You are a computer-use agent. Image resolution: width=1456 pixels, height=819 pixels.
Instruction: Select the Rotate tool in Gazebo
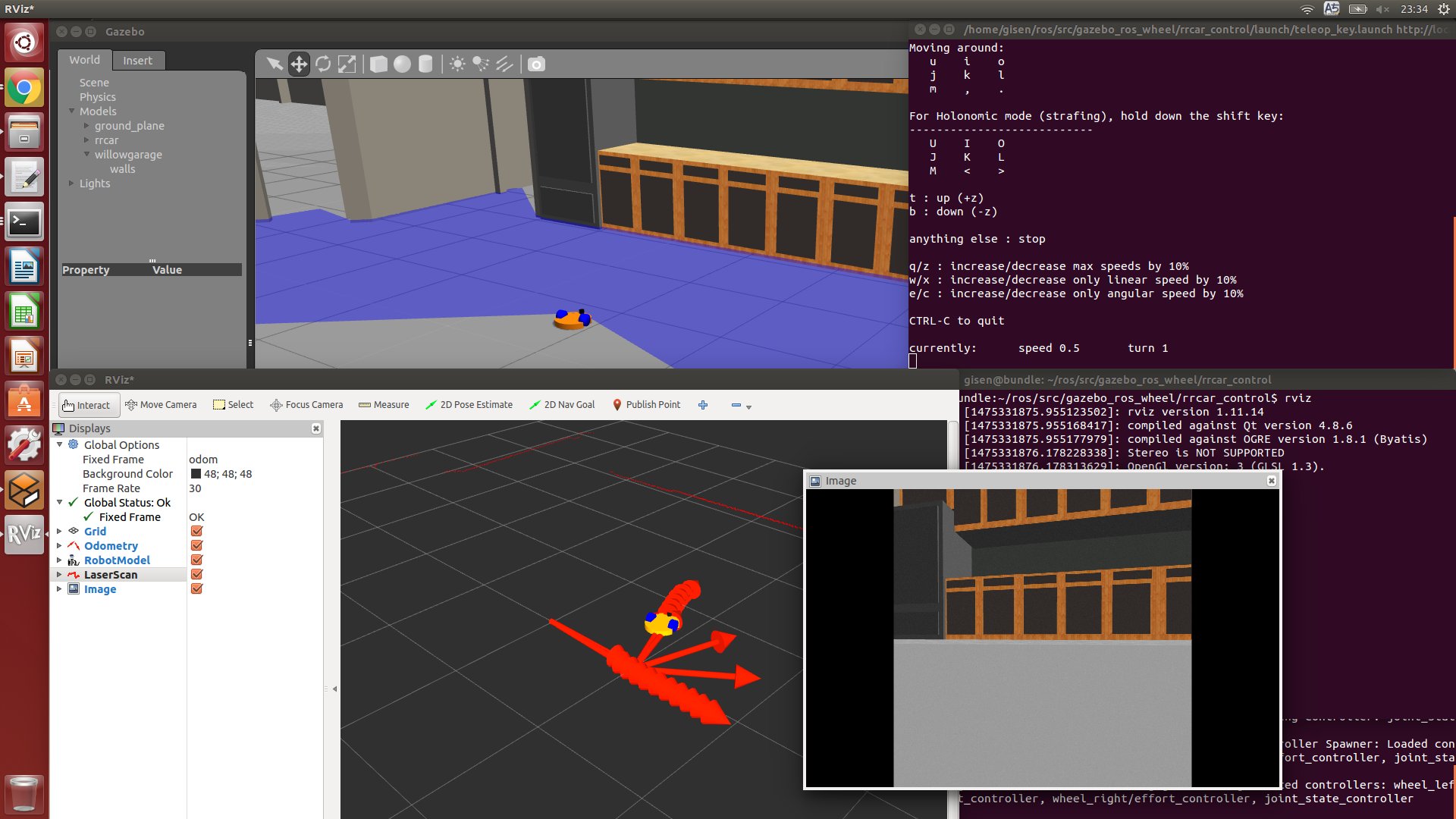coord(323,64)
